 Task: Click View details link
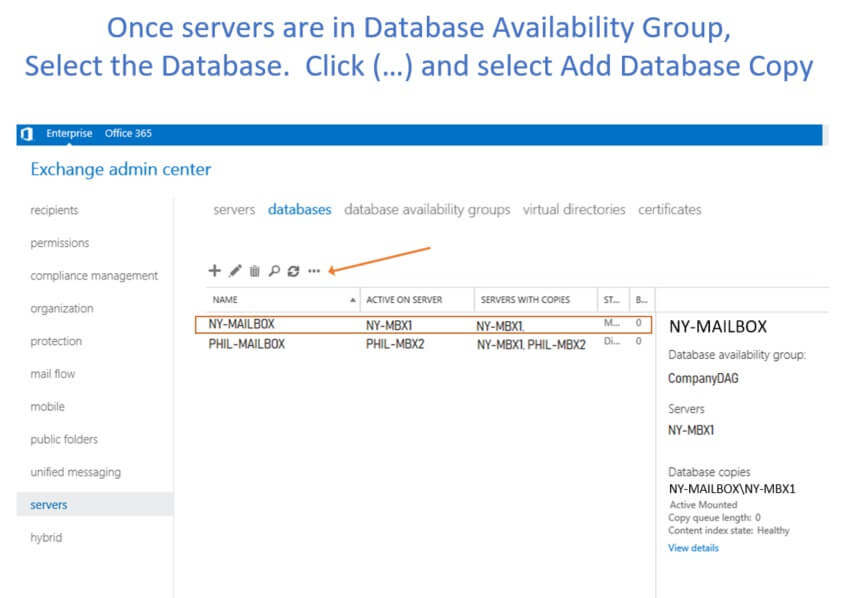pyautogui.click(x=693, y=548)
